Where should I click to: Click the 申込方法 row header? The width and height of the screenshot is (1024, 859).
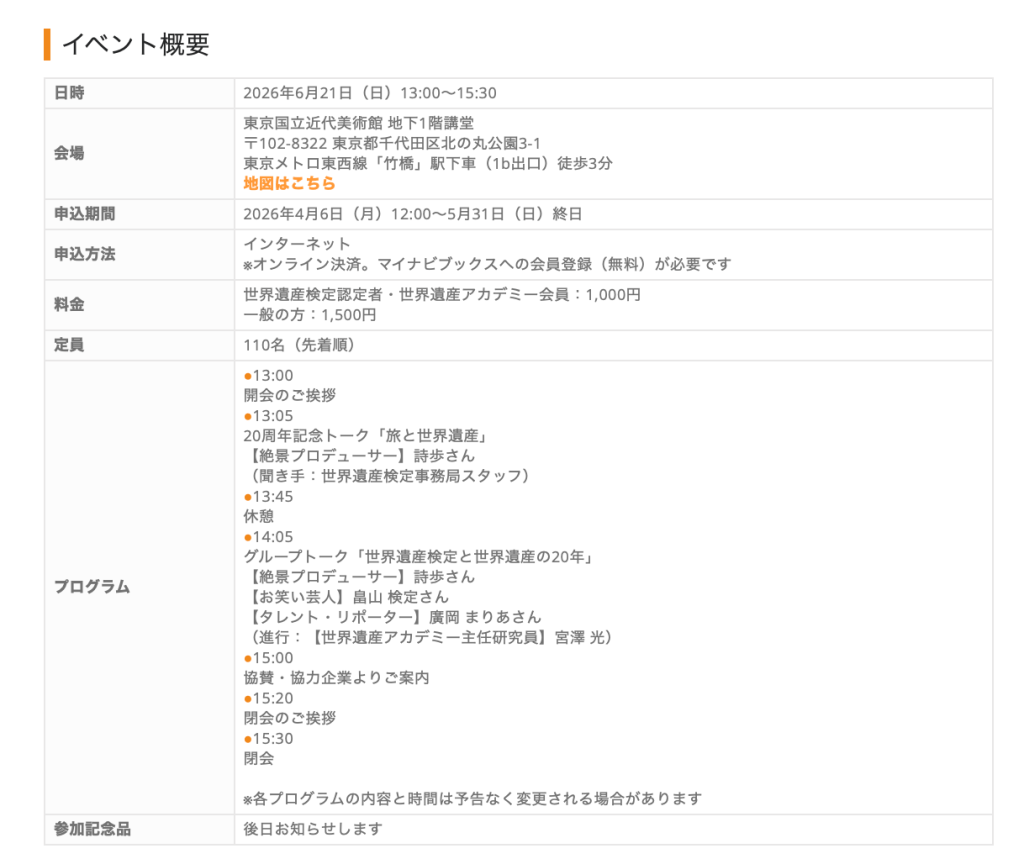pos(84,254)
